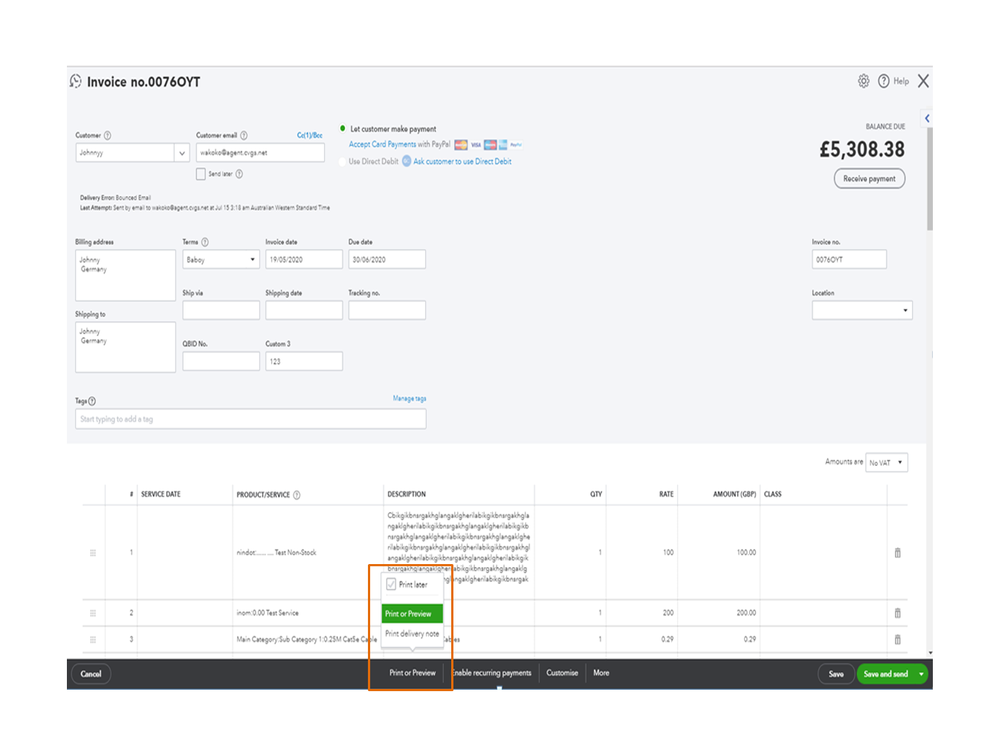Delete line 2 Test Service trash icon
Screen dimensions: 999x749
click(898, 613)
